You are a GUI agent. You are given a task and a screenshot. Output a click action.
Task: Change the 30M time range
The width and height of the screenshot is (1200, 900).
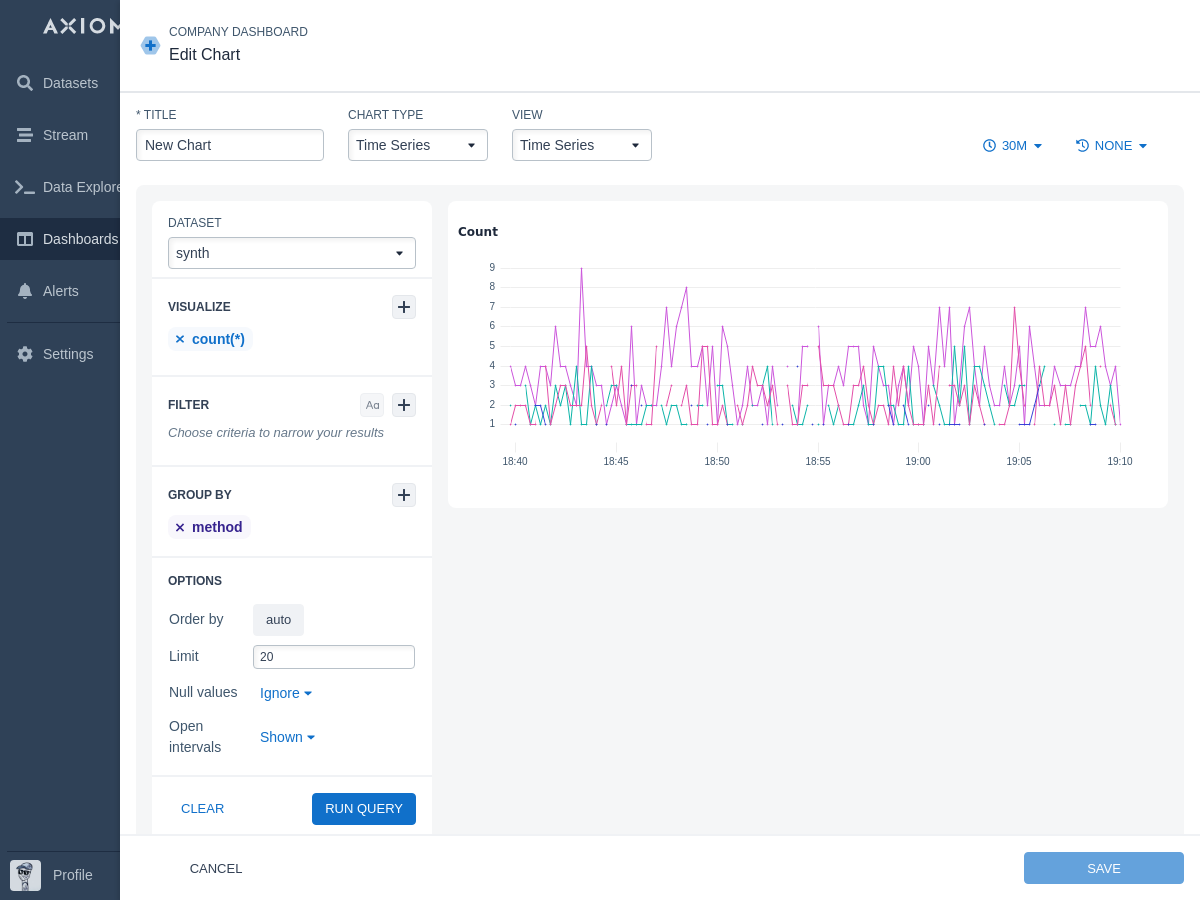pyautogui.click(x=1013, y=146)
